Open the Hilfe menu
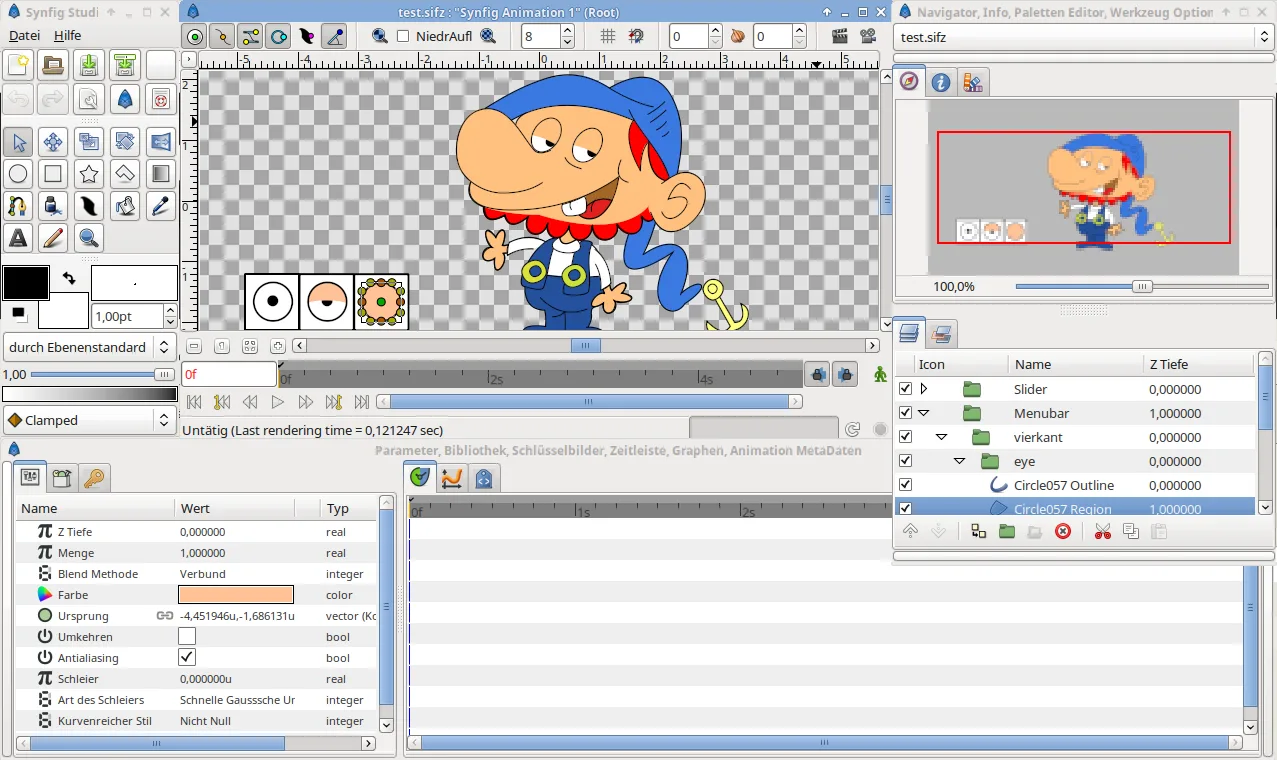 [68, 35]
